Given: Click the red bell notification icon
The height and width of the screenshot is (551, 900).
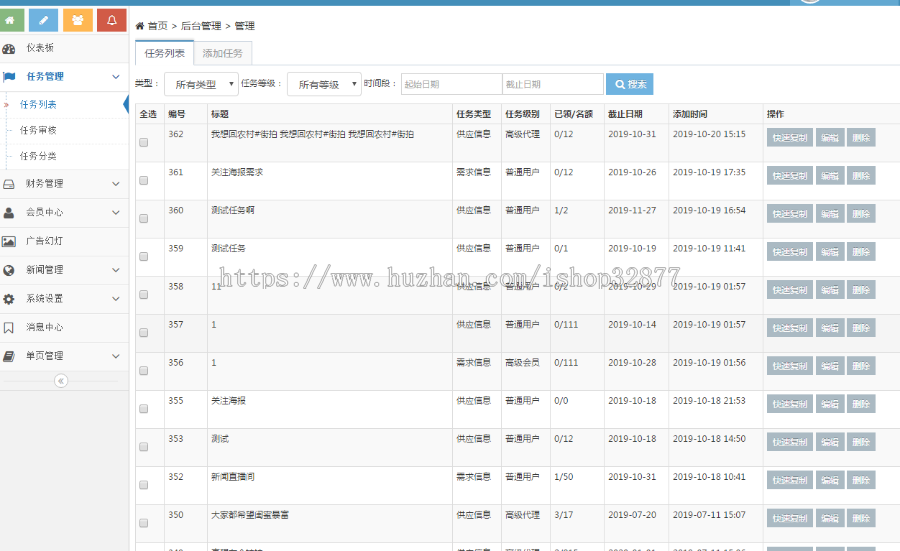Looking at the screenshot, I should [112, 21].
